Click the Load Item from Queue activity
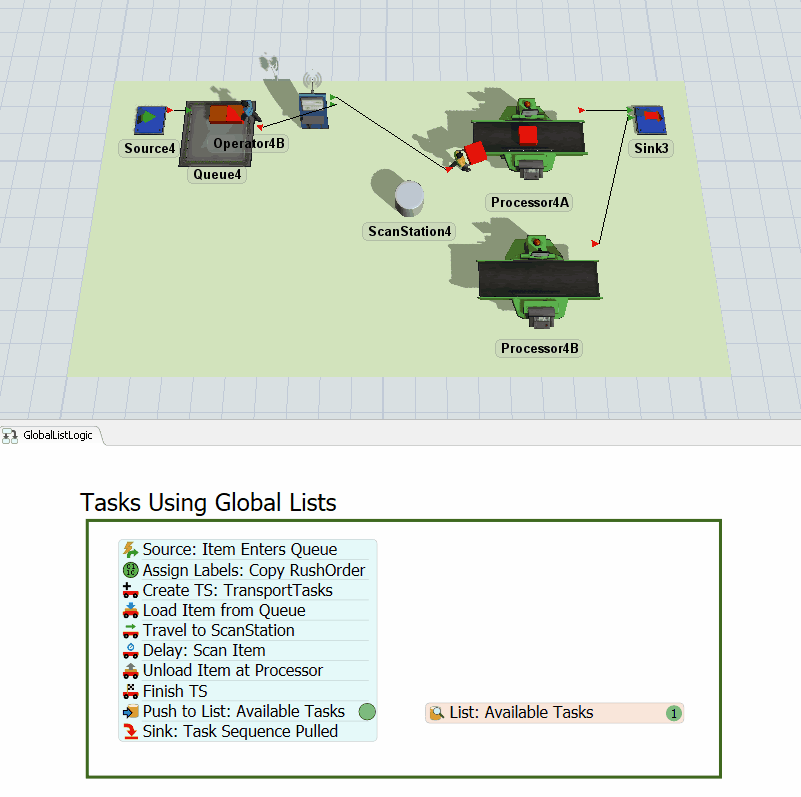The image size is (801, 797). (x=223, y=610)
